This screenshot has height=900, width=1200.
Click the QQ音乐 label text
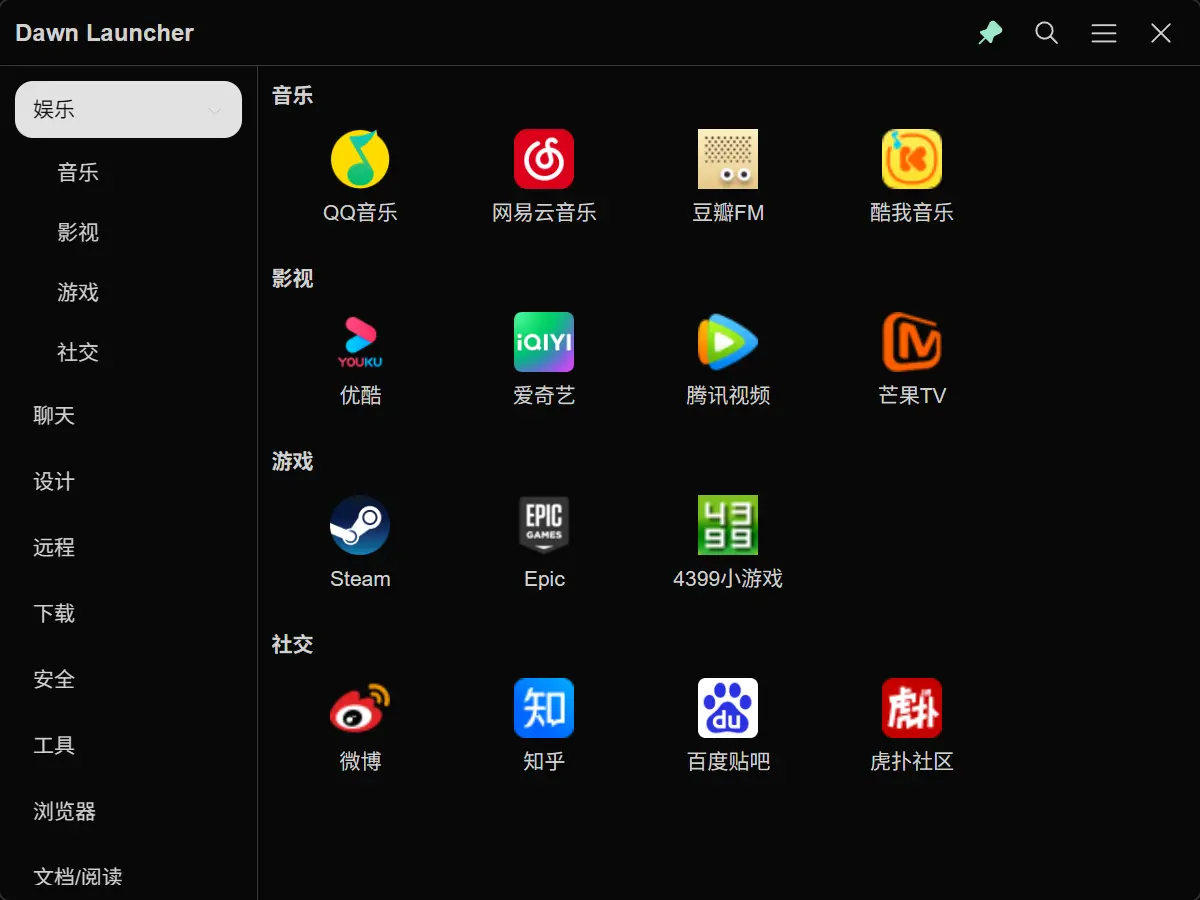[360, 213]
